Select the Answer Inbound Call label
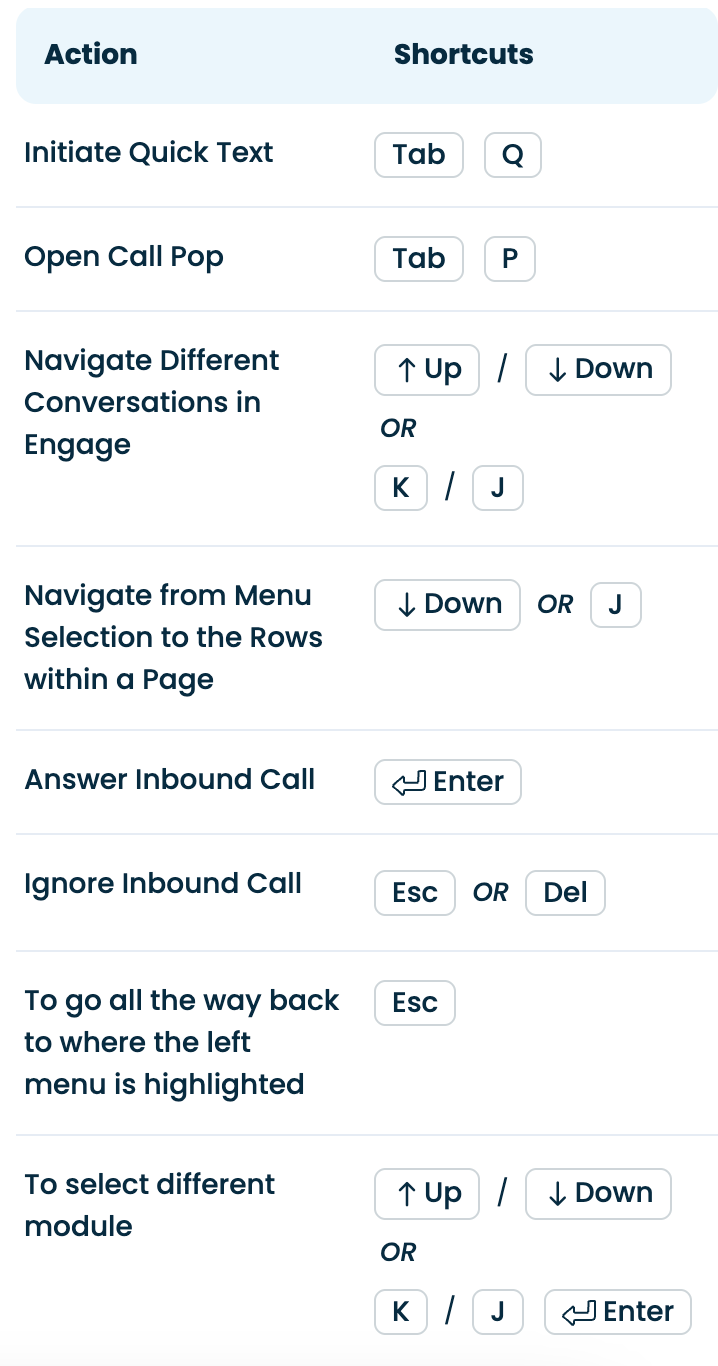This screenshot has height=1366, width=718. (170, 780)
